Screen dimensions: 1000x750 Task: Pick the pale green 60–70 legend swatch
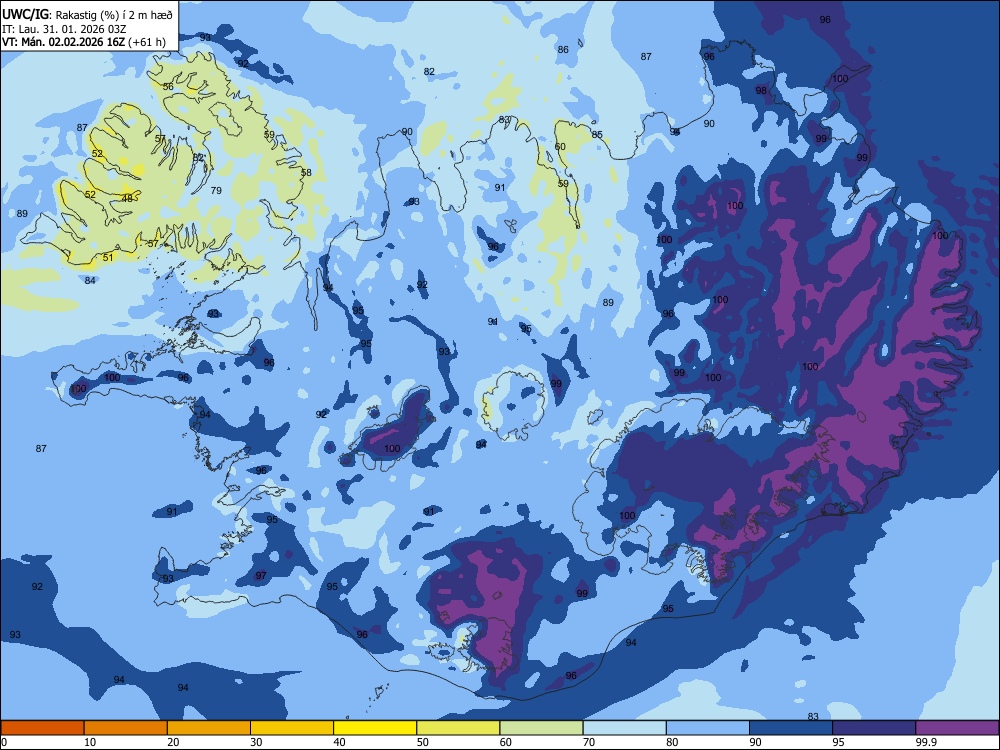point(541,728)
